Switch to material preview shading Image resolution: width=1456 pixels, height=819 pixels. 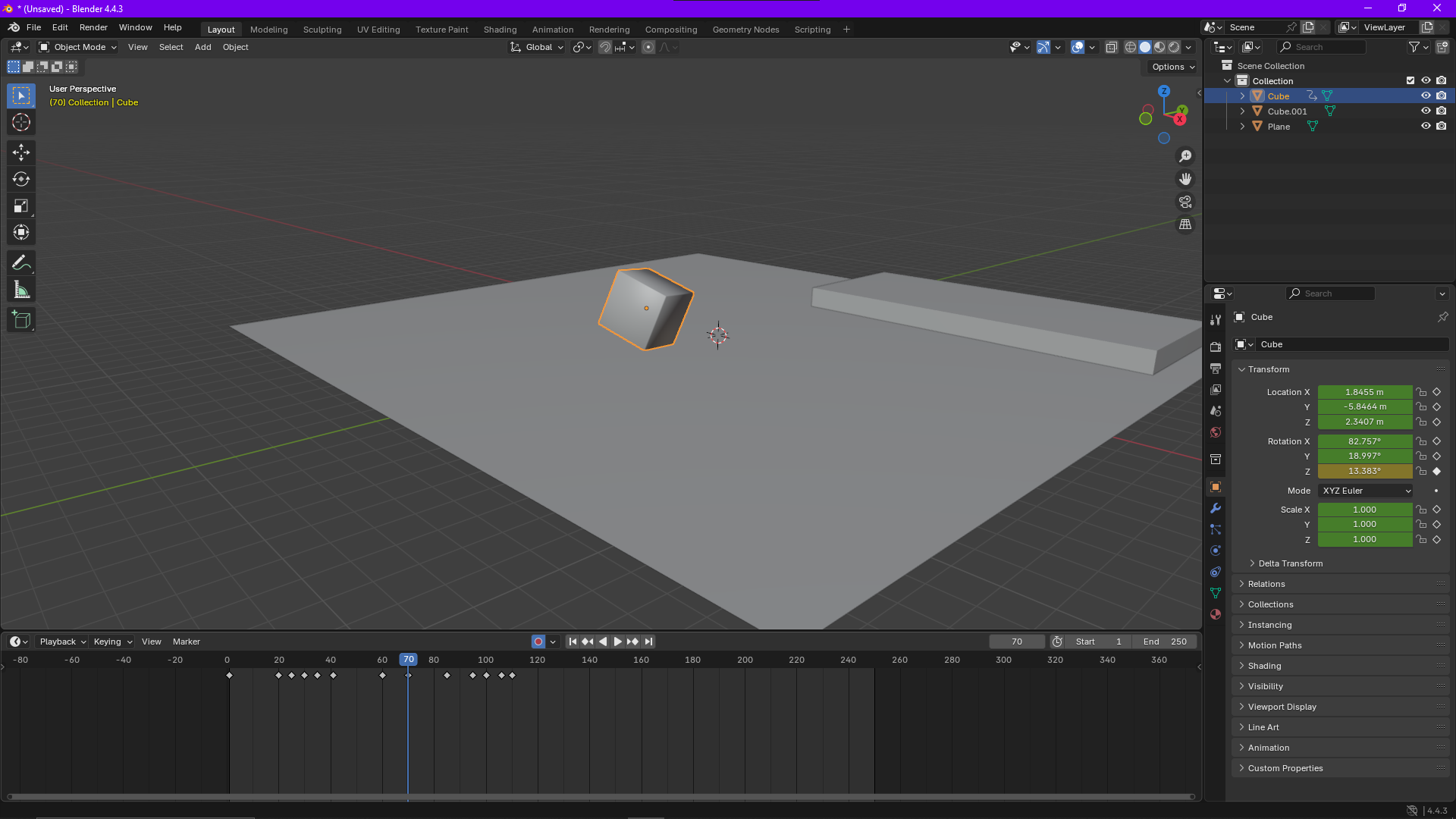pos(1159,47)
